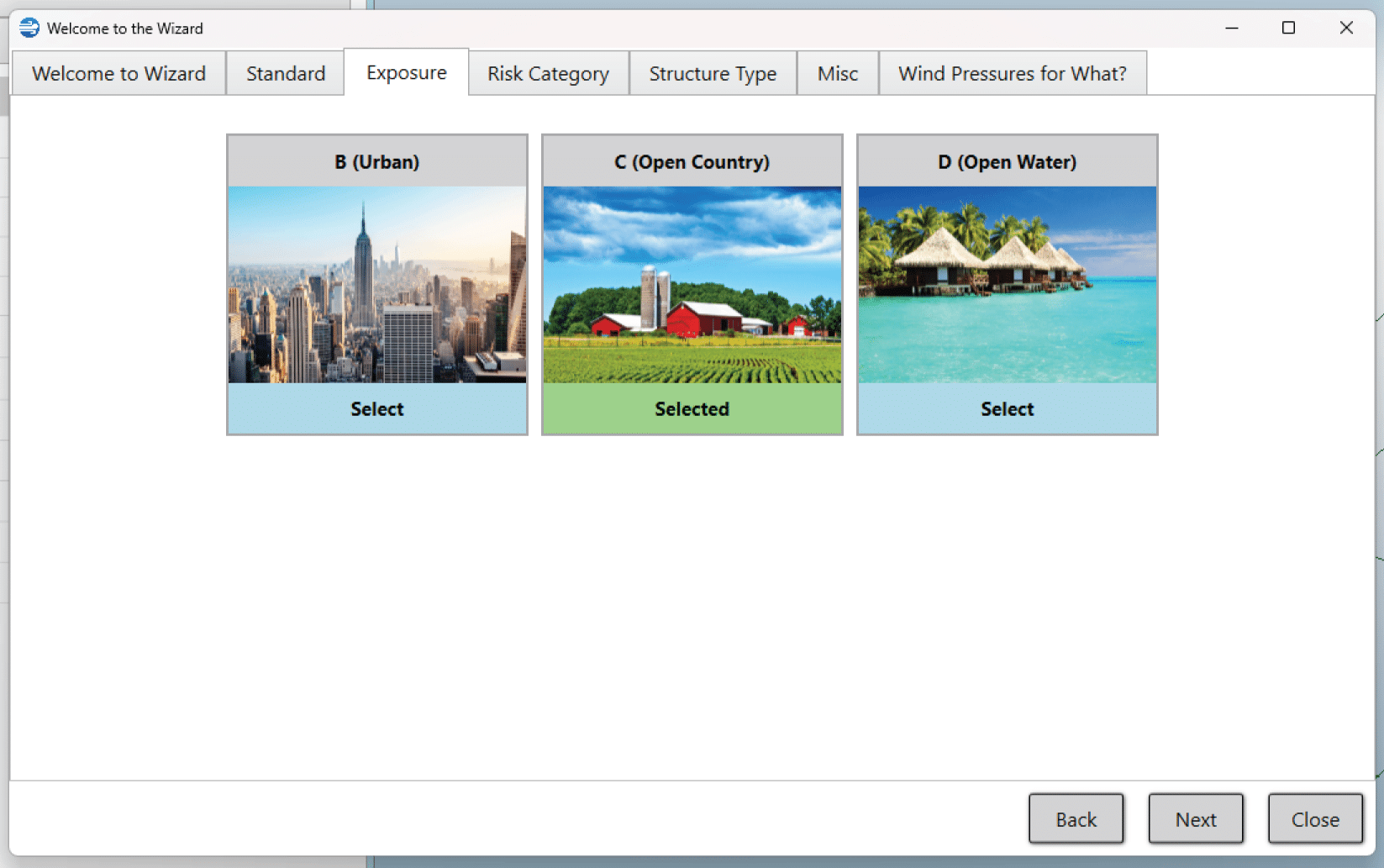Screen dimensions: 1384x868
Task: Switch to the Welcome to Wizard tab
Action: click(x=118, y=73)
